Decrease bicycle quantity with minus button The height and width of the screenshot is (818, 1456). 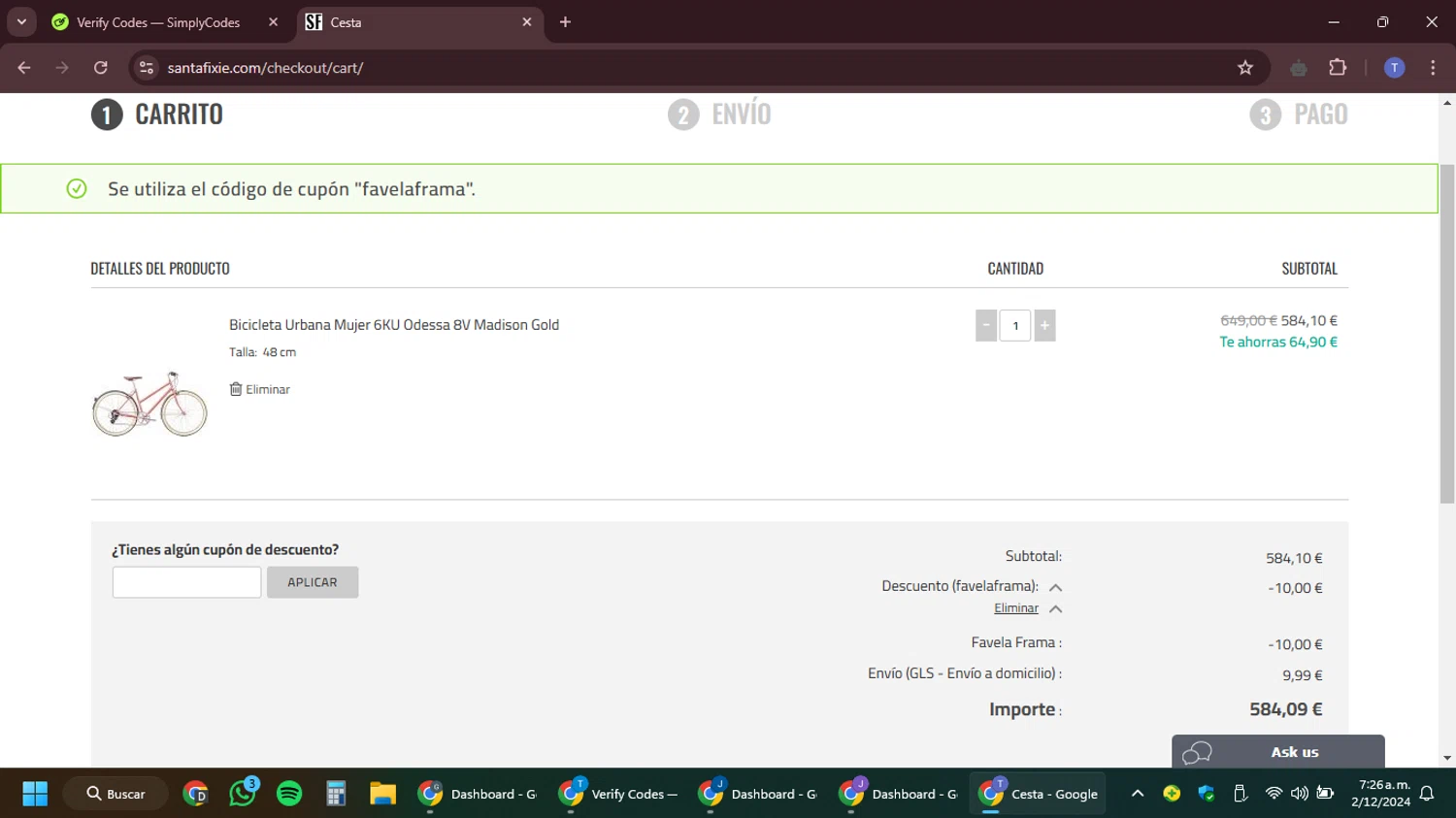[x=986, y=326]
